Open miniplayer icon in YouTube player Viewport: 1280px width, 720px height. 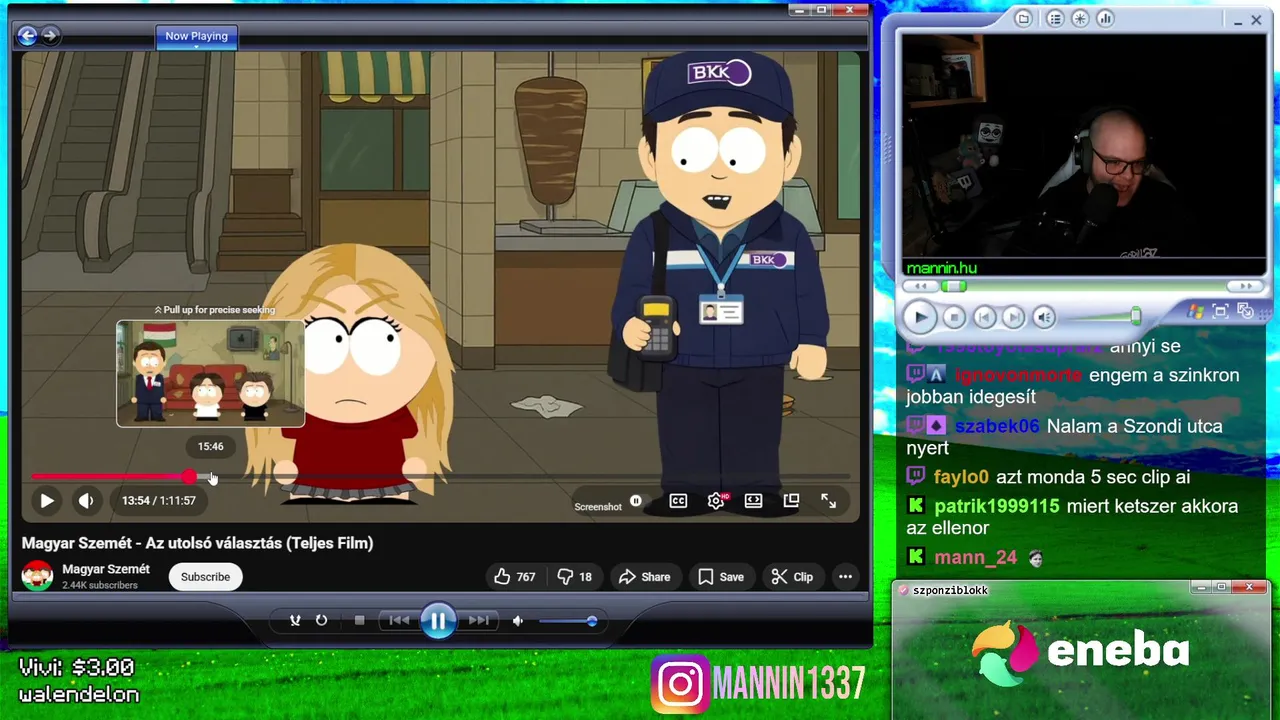click(x=791, y=501)
